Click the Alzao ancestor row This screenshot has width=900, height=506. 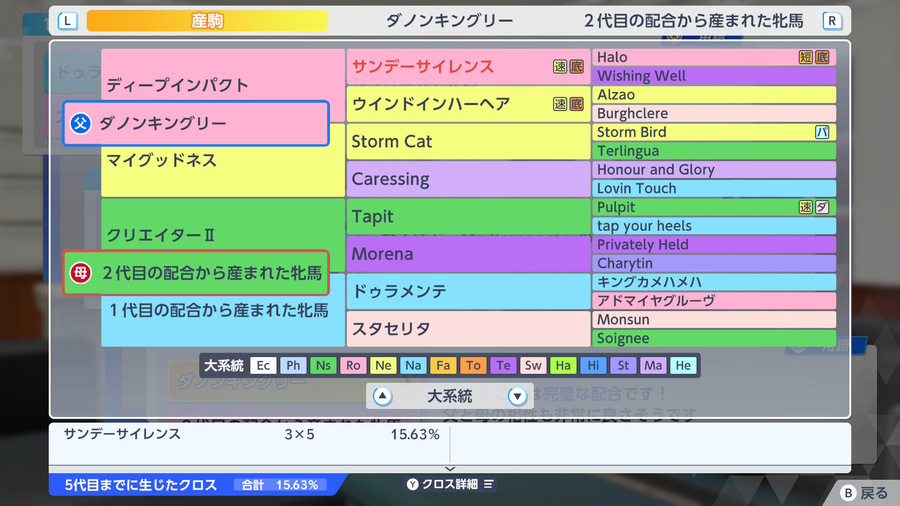click(714, 95)
